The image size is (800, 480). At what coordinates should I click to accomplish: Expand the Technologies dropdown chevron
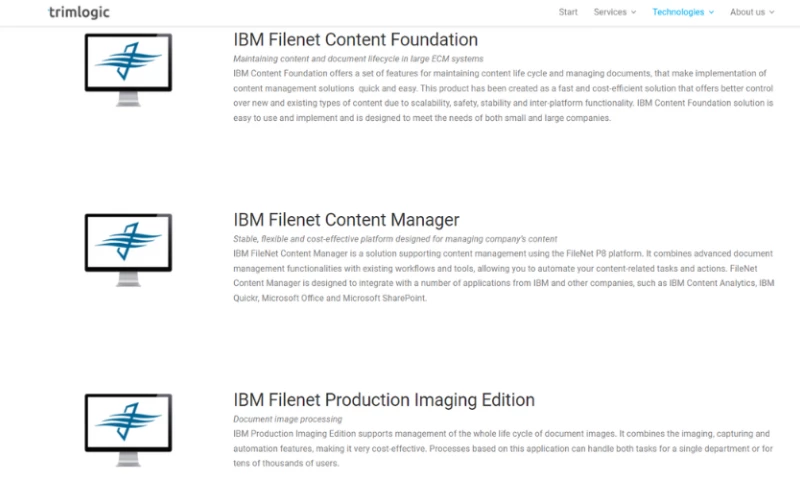711,13
